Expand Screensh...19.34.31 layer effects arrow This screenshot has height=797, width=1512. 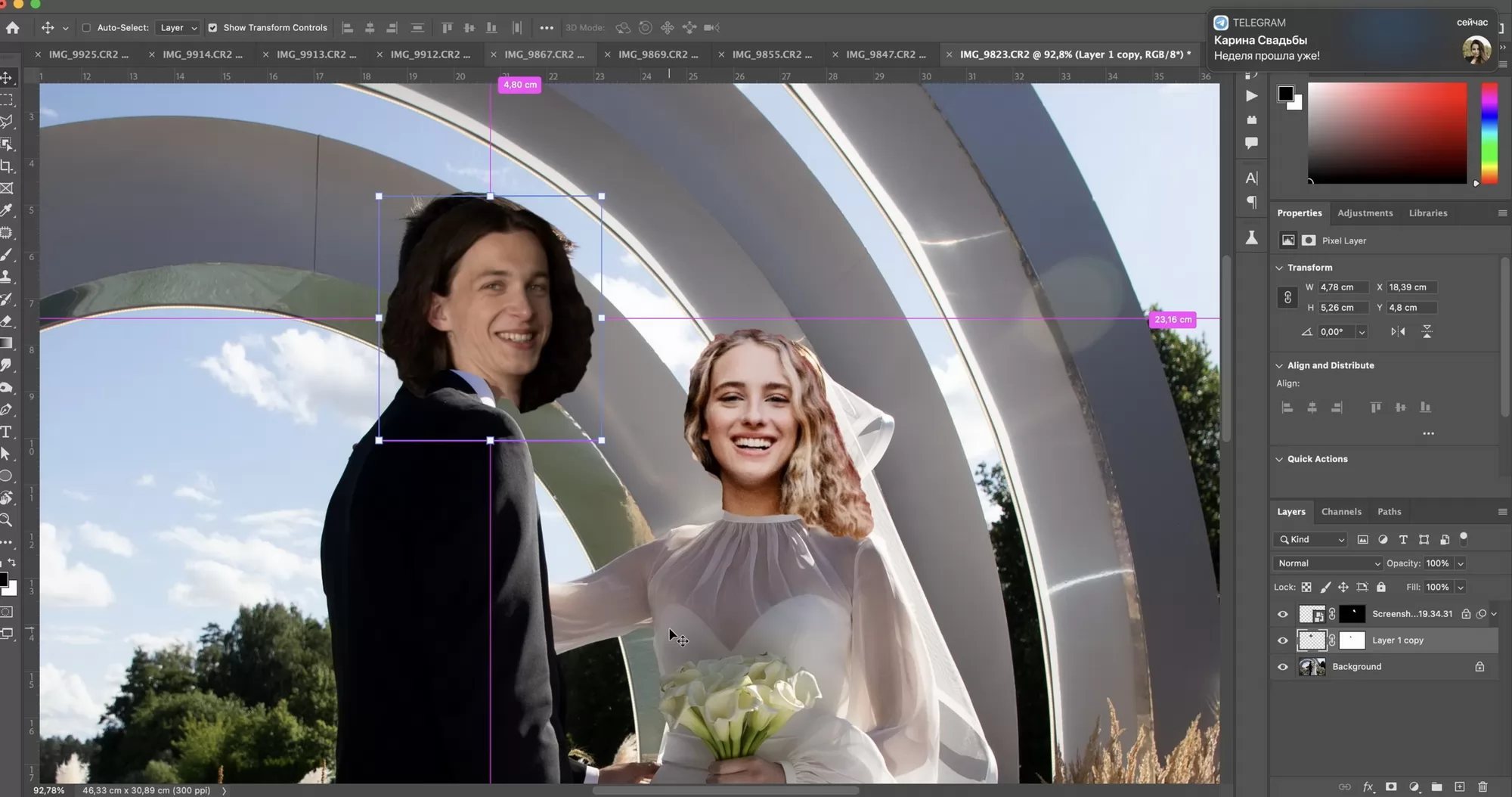1494,614
